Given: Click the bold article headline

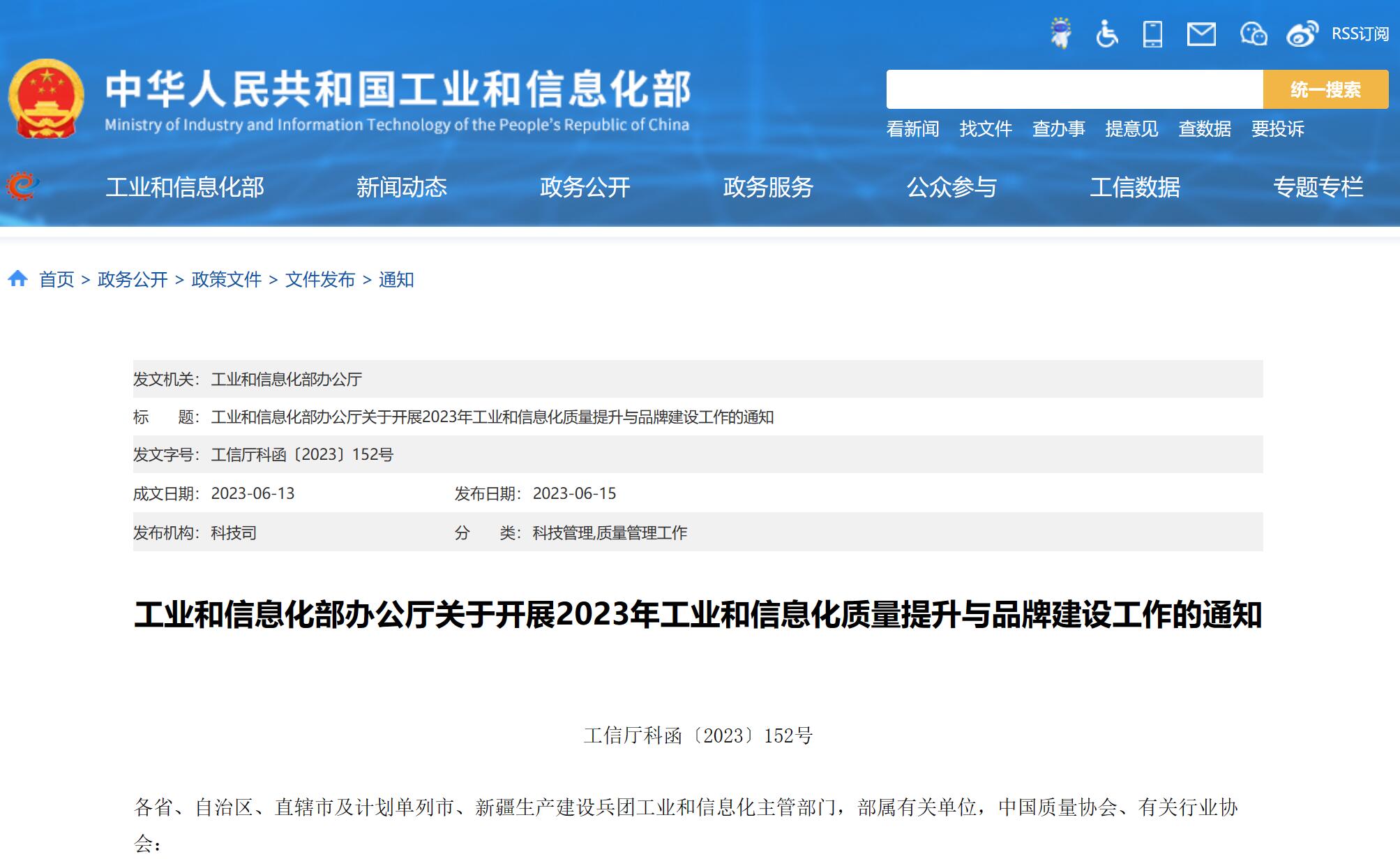Looking at the screenshot, I should 698,615.
